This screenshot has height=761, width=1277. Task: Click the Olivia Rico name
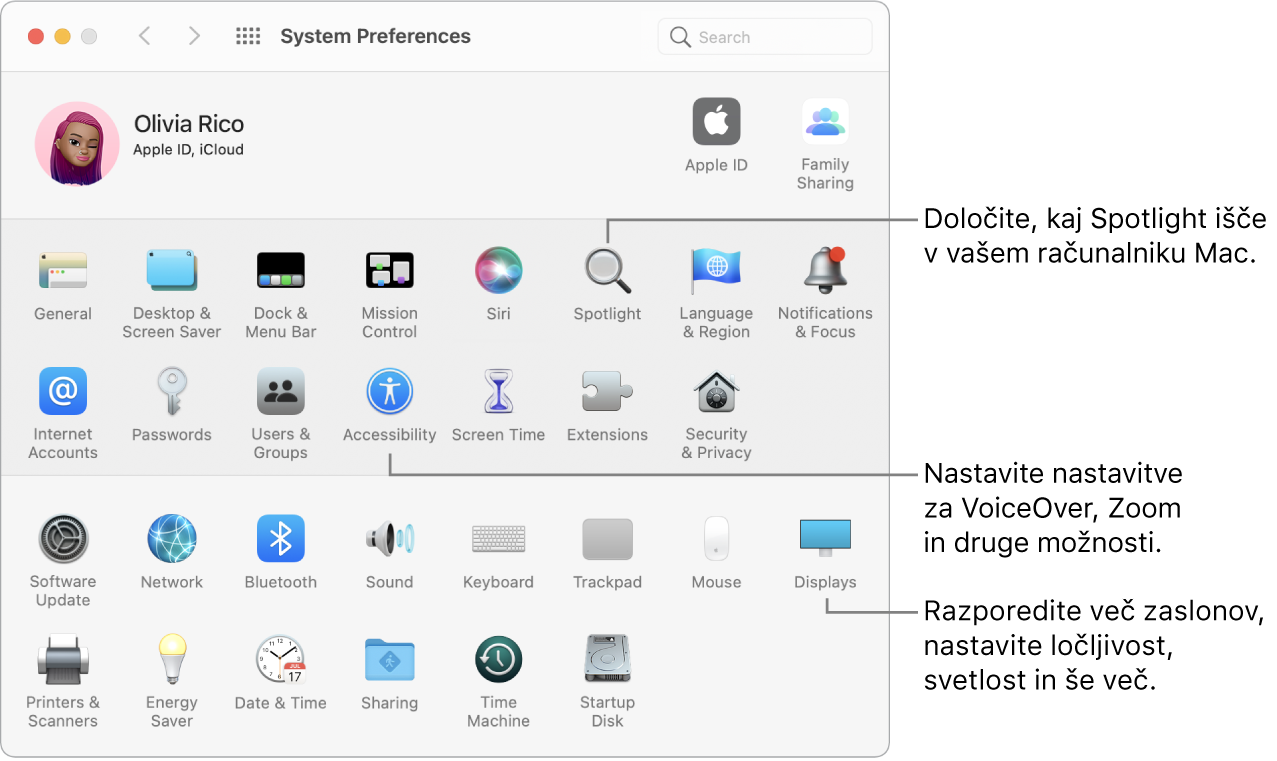[189, 124]
